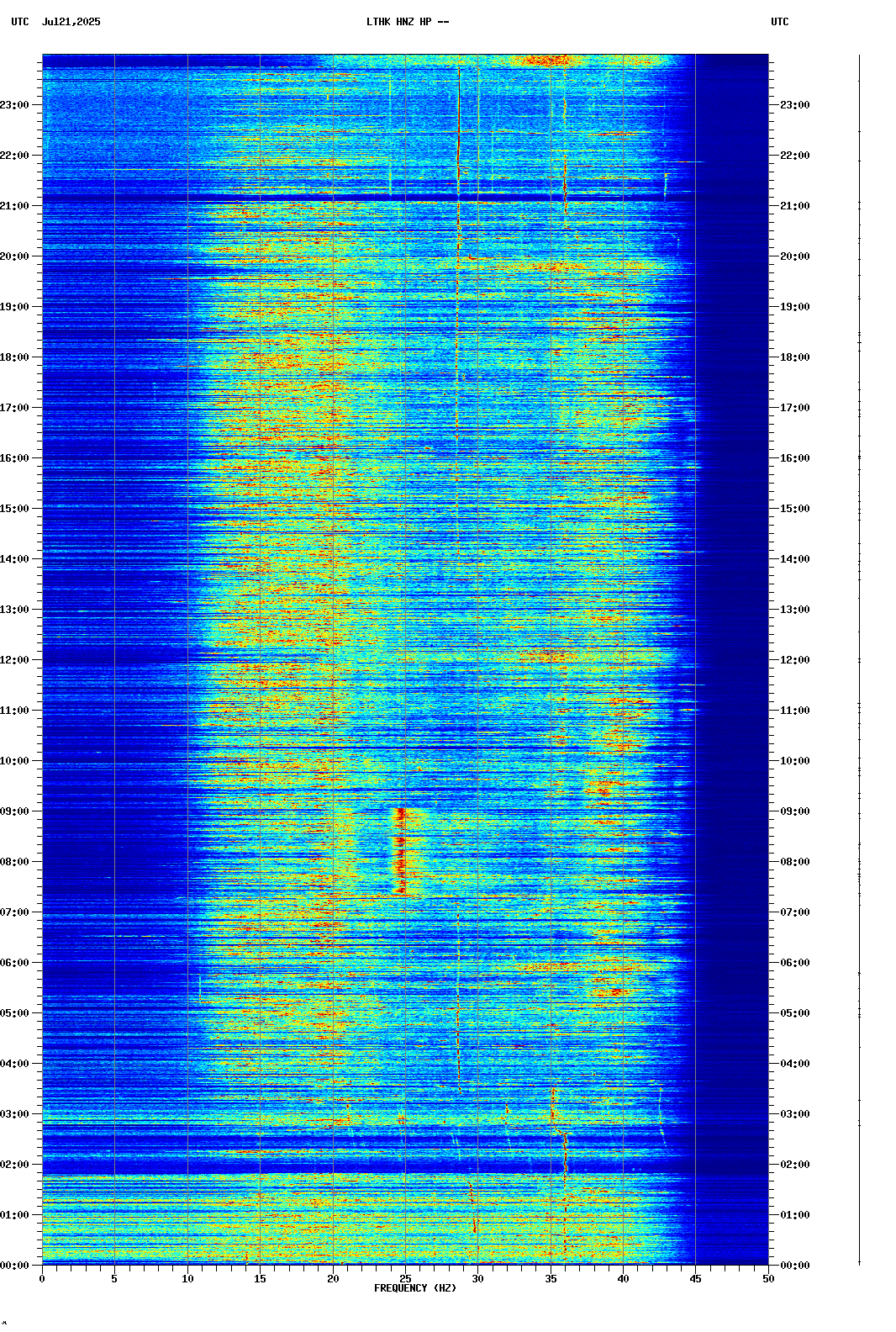Image resolution: width=896 pixels, height=1332 pixels.
Task: Click '07:00' on the right time axis
Action: pyautogui.click(x=795, y=912)
